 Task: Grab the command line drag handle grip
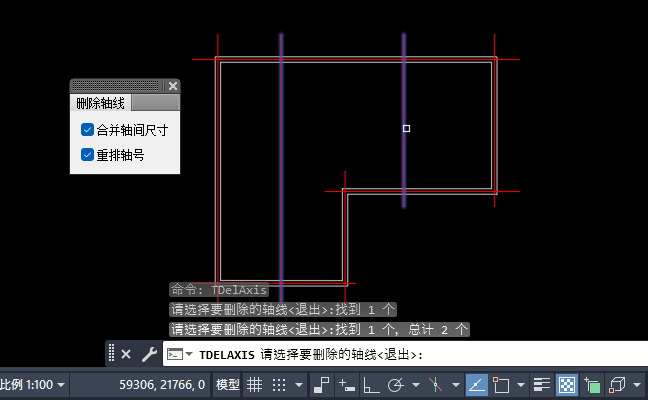pos(111,354)
